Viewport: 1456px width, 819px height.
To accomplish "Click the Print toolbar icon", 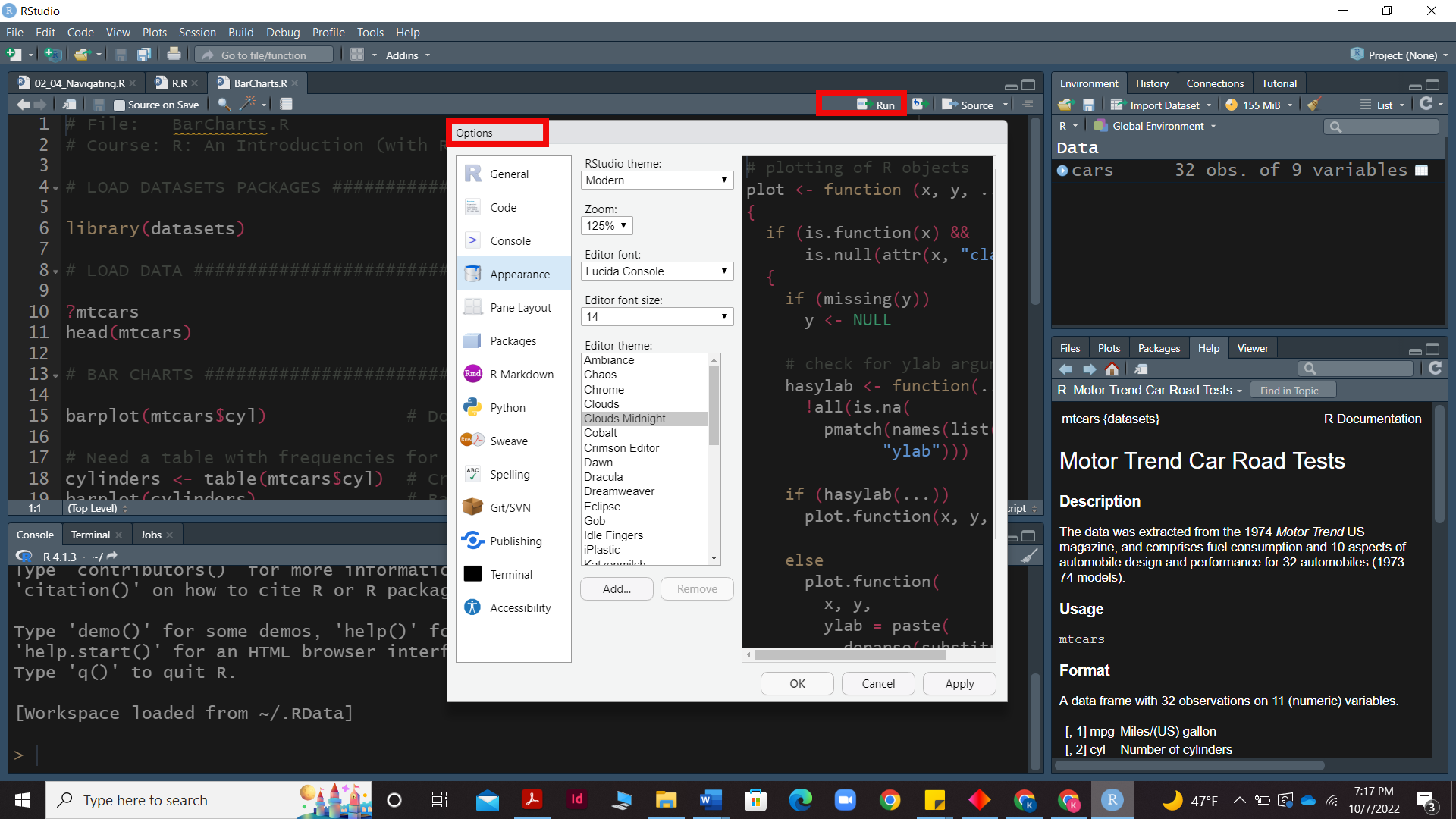I will pos(174,55).
